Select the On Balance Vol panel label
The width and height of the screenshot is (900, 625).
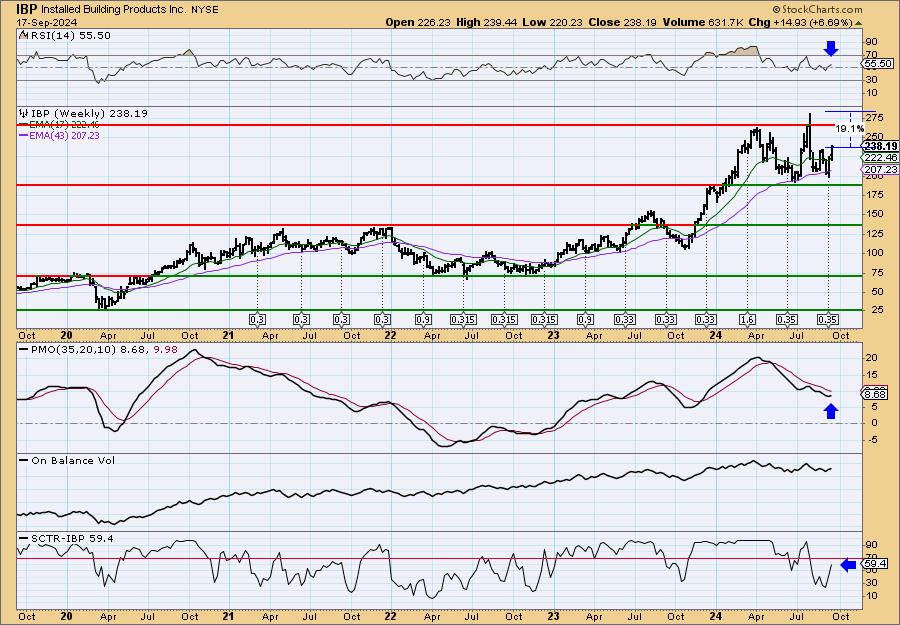point(67,460)
